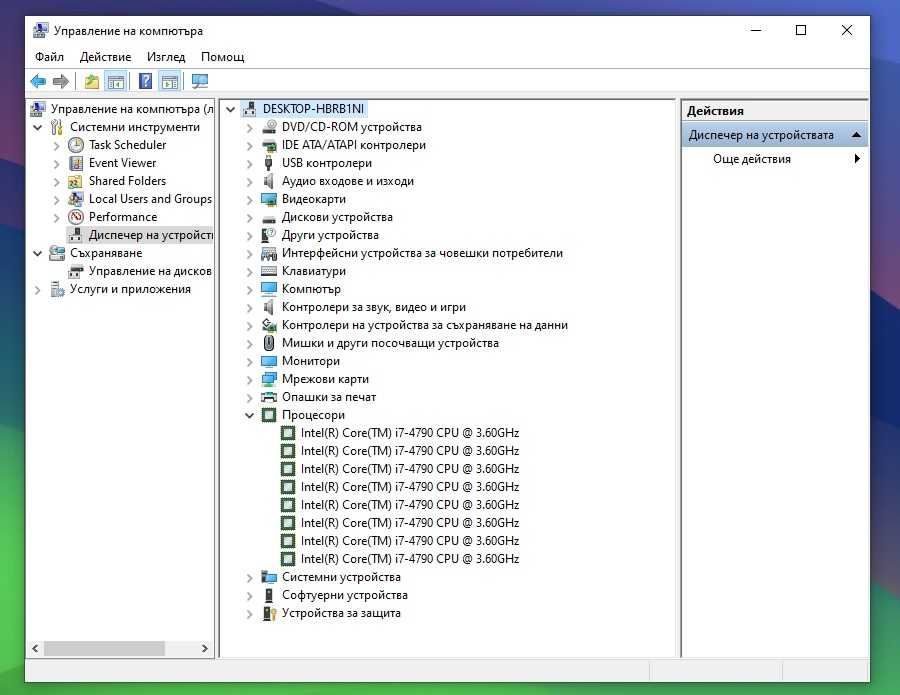Image resolution: width=900 pixels, height=695 pixels.
Task: Open the Файл menu
Action: coord(49,57)
